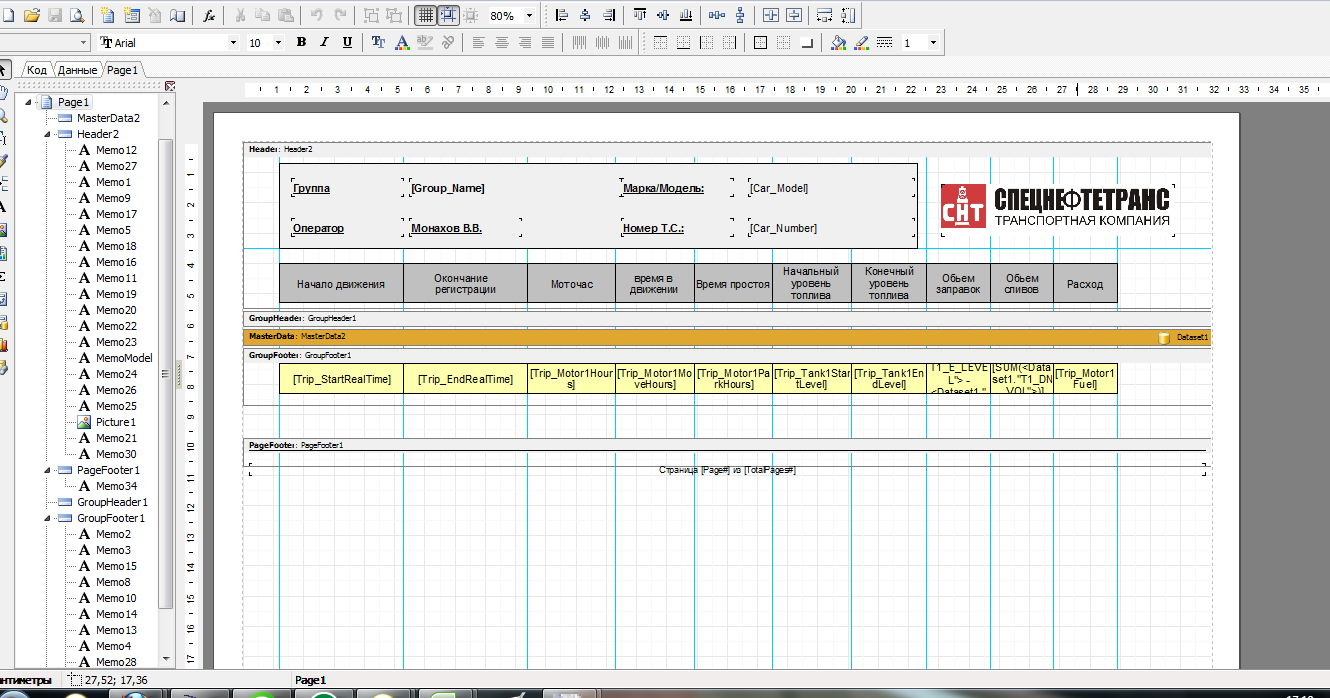Align selected objects to right edges
Screen dimensions: 1330x698
pyautogui.click(x=609, y=16)
